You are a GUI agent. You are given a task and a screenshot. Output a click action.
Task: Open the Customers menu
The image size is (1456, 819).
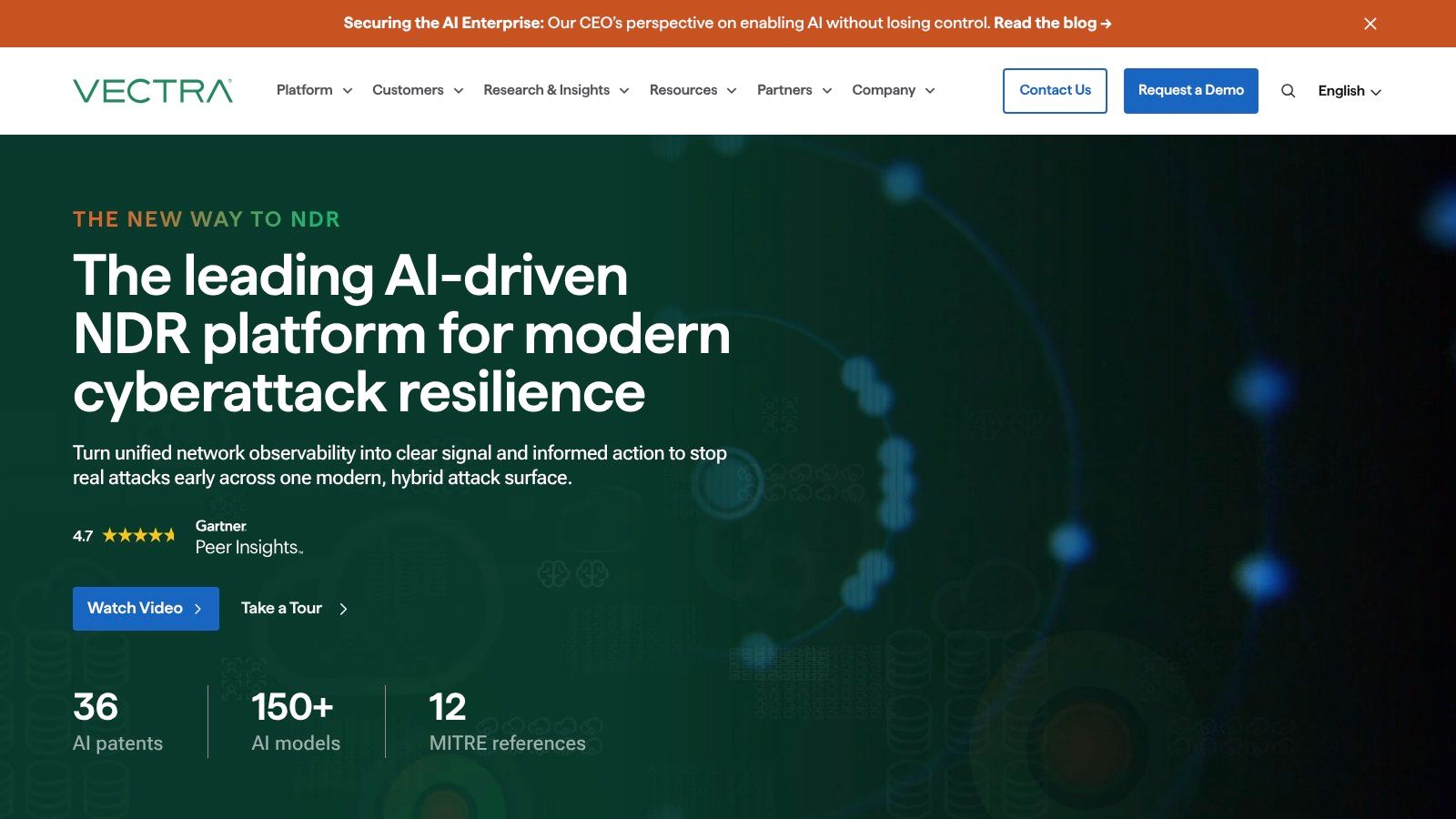[x=416, y=90]
